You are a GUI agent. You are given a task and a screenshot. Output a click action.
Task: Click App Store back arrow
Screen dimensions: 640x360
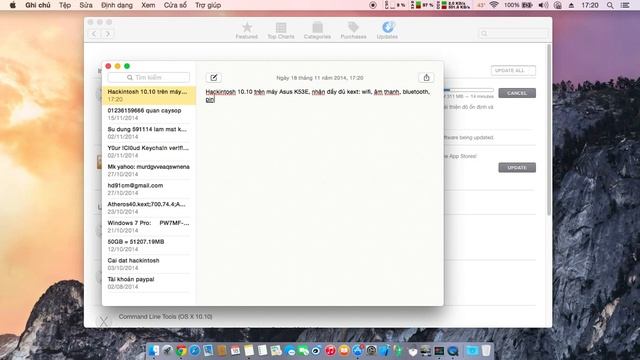[94, 34]
